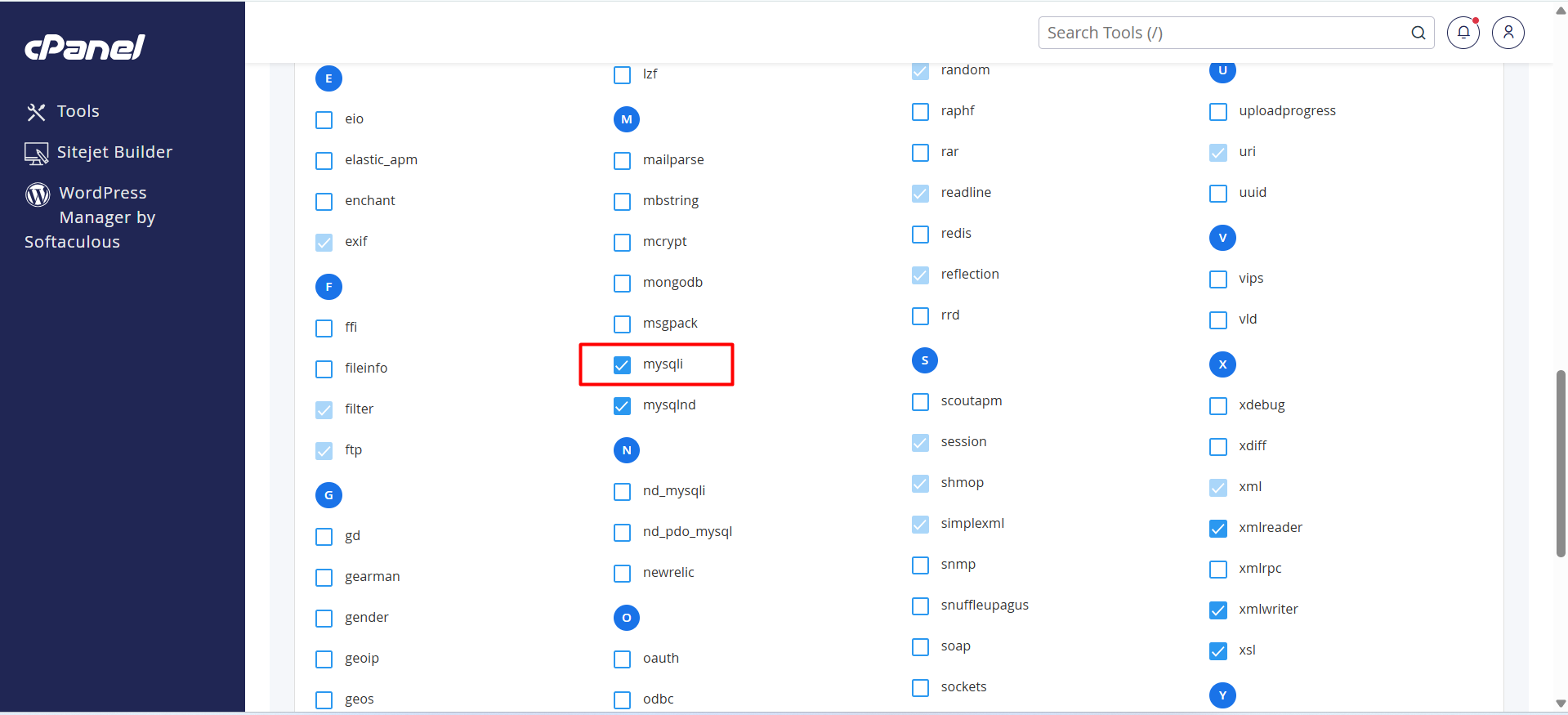Click the xmlrpc extension label
The height and width of the screenshot is (715, 1568).
click(1260, 568)
